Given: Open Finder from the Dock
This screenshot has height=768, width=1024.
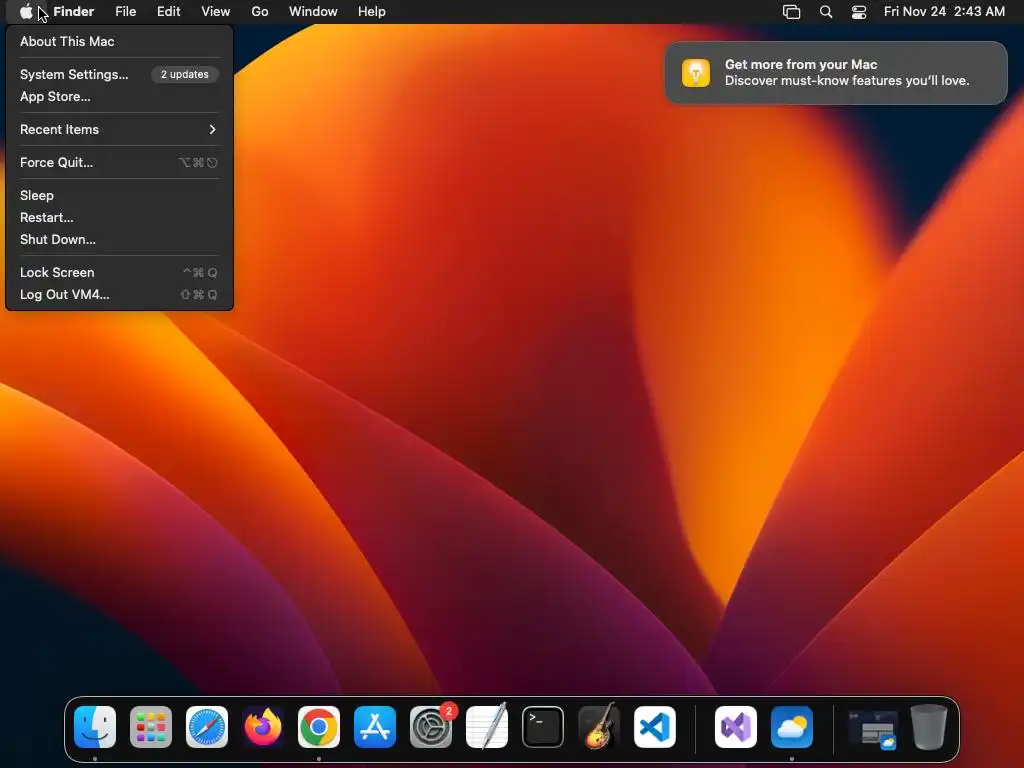Looking at the screenshot, I should (95, 727).
